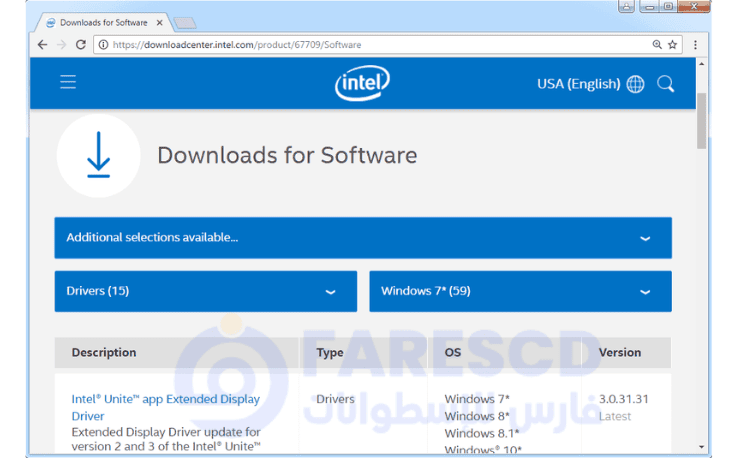Select the Downloads for Software tab
Viewport: 738px width, 458px height.
(x=103, y=23)
